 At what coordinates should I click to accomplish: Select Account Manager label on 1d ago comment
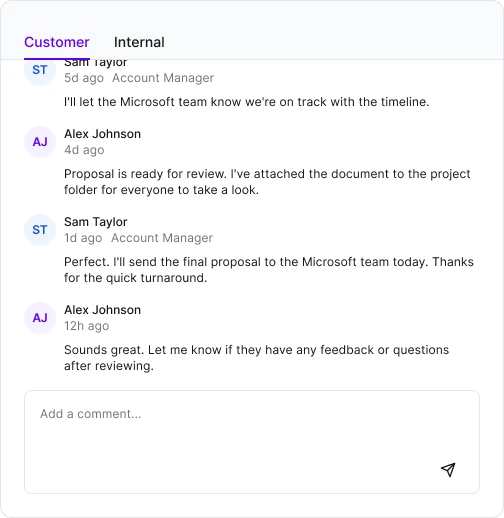[162, 238]
